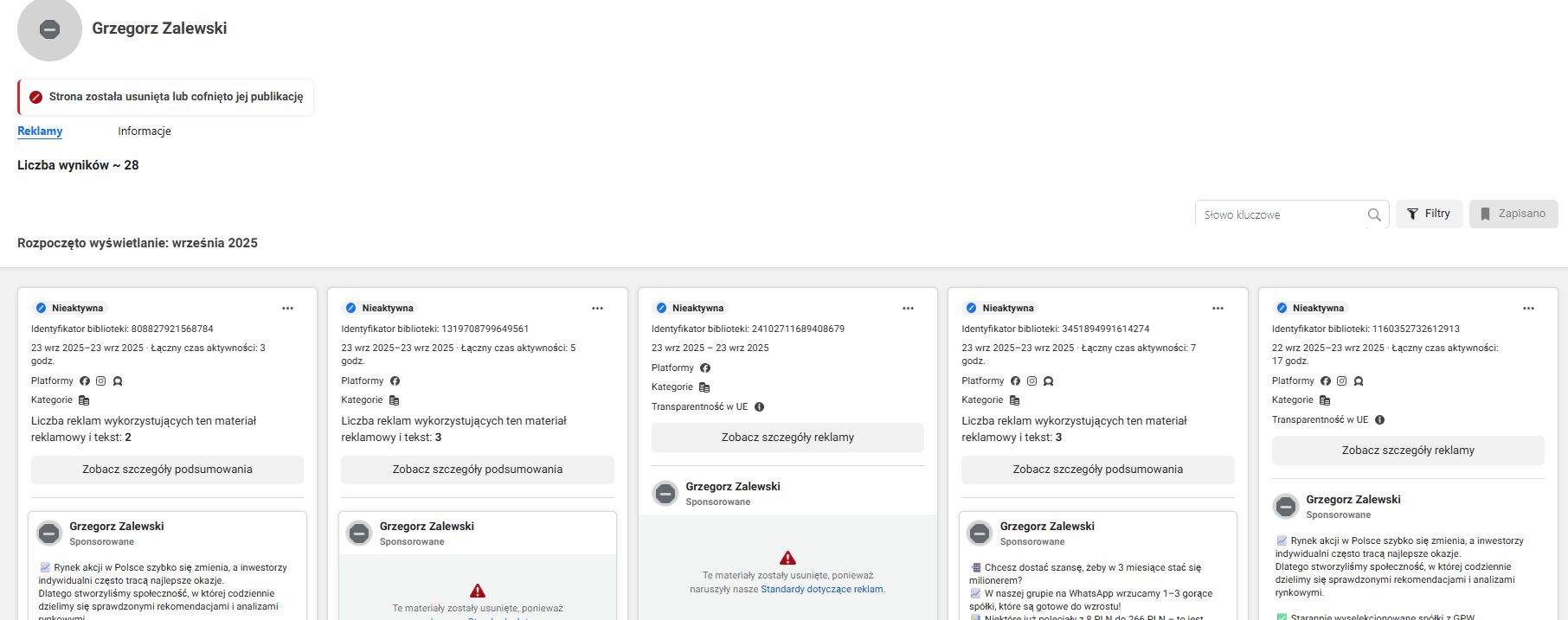Click category icon in ad 24102711689408679
The width and height of the screenshot is (1568, 620).
click(x=704, y=387)
